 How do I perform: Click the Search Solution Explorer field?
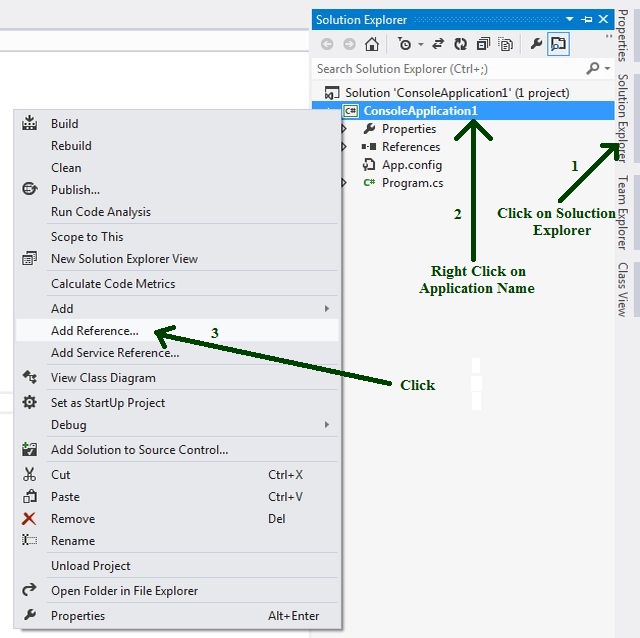coord(449,69)
